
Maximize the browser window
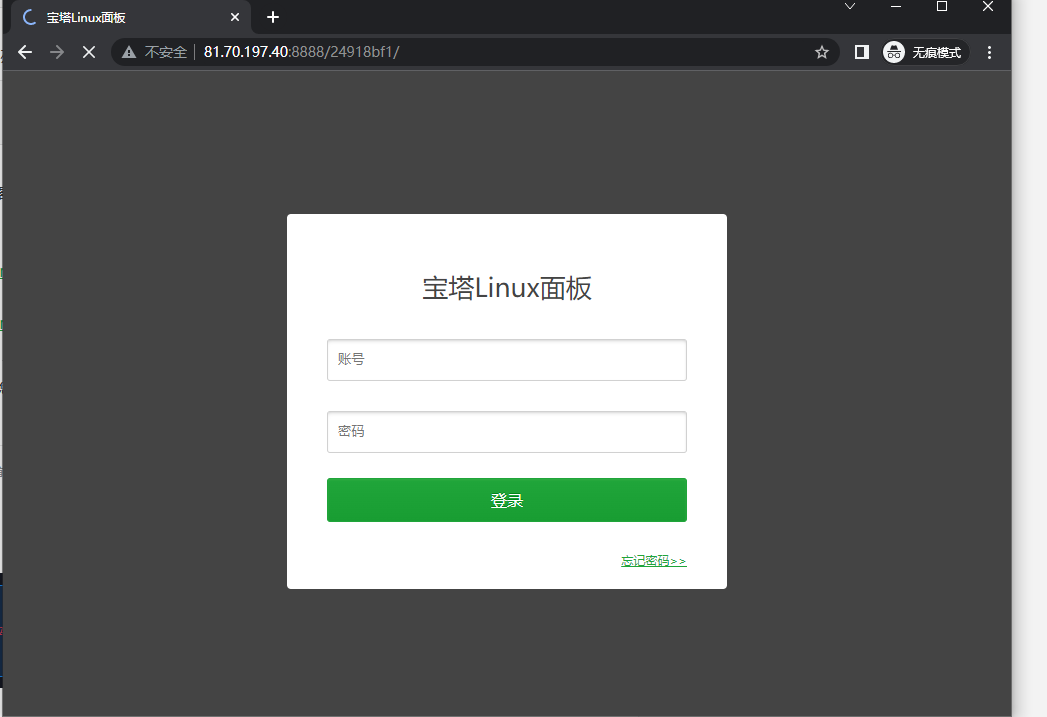[942, 7]
